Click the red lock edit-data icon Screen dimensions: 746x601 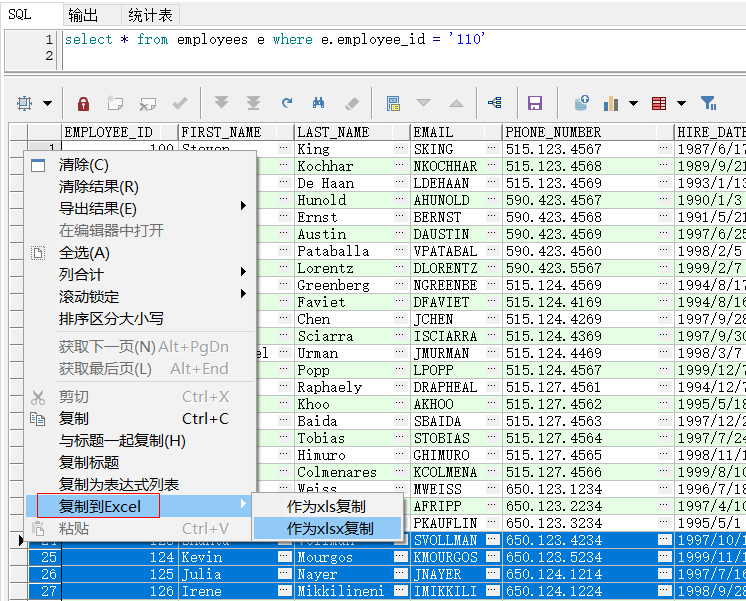pyautogui.click(x=83, y=103)
